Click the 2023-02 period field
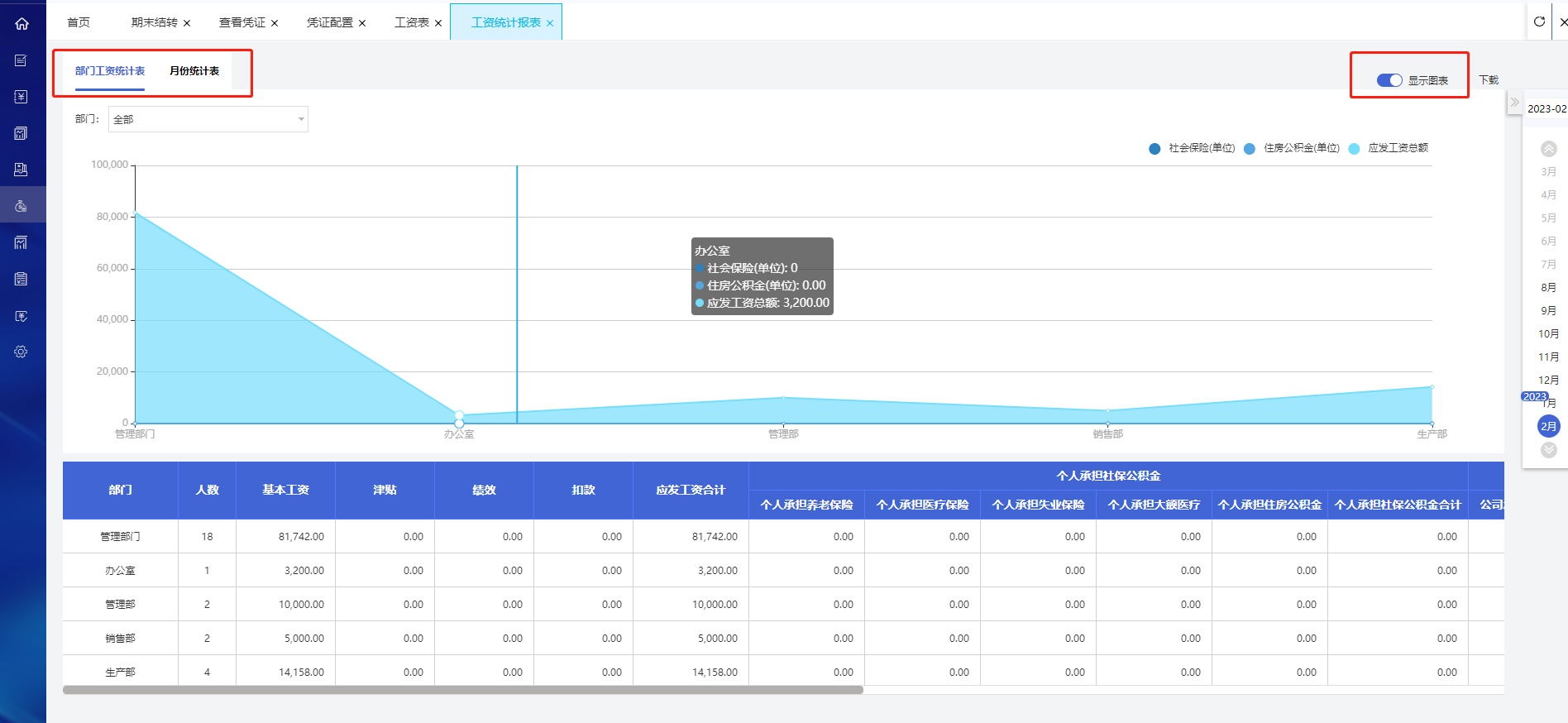This screenshot has width=1568, height=723. pos(1546,108)
